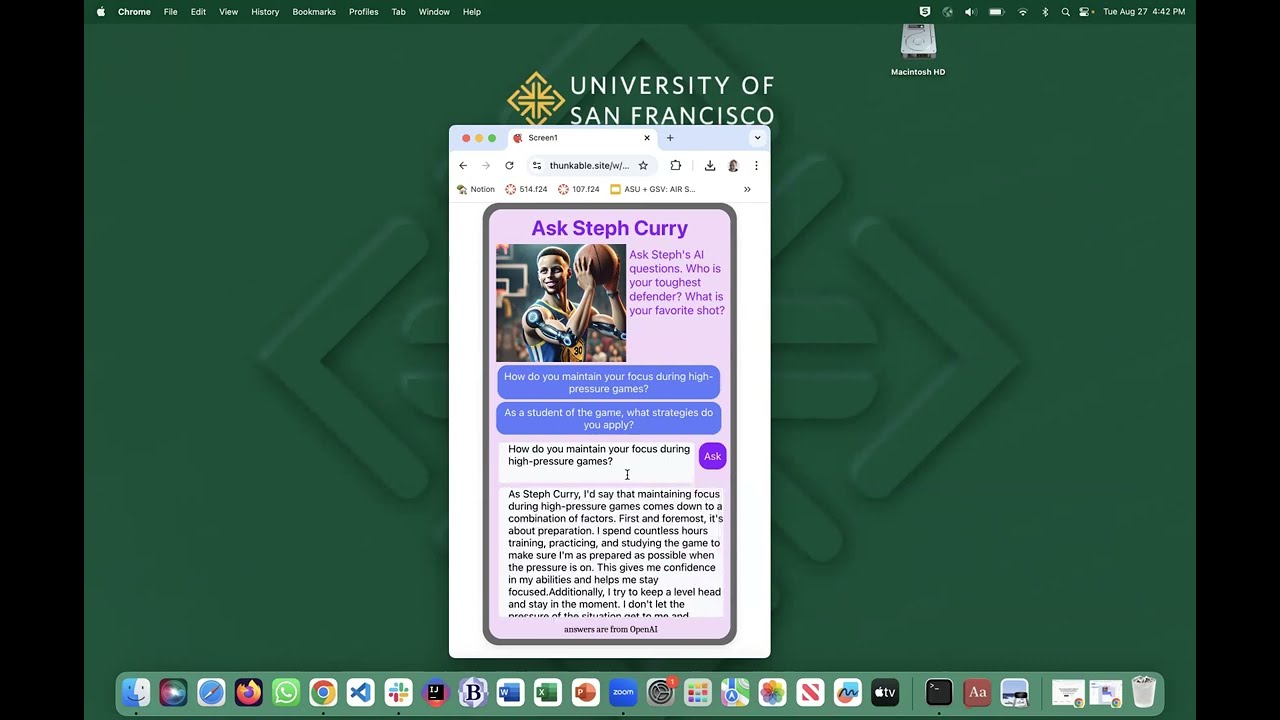Bookmark this page with the star icon
Screen dimensions: 1280x720
tap(643, 166)
